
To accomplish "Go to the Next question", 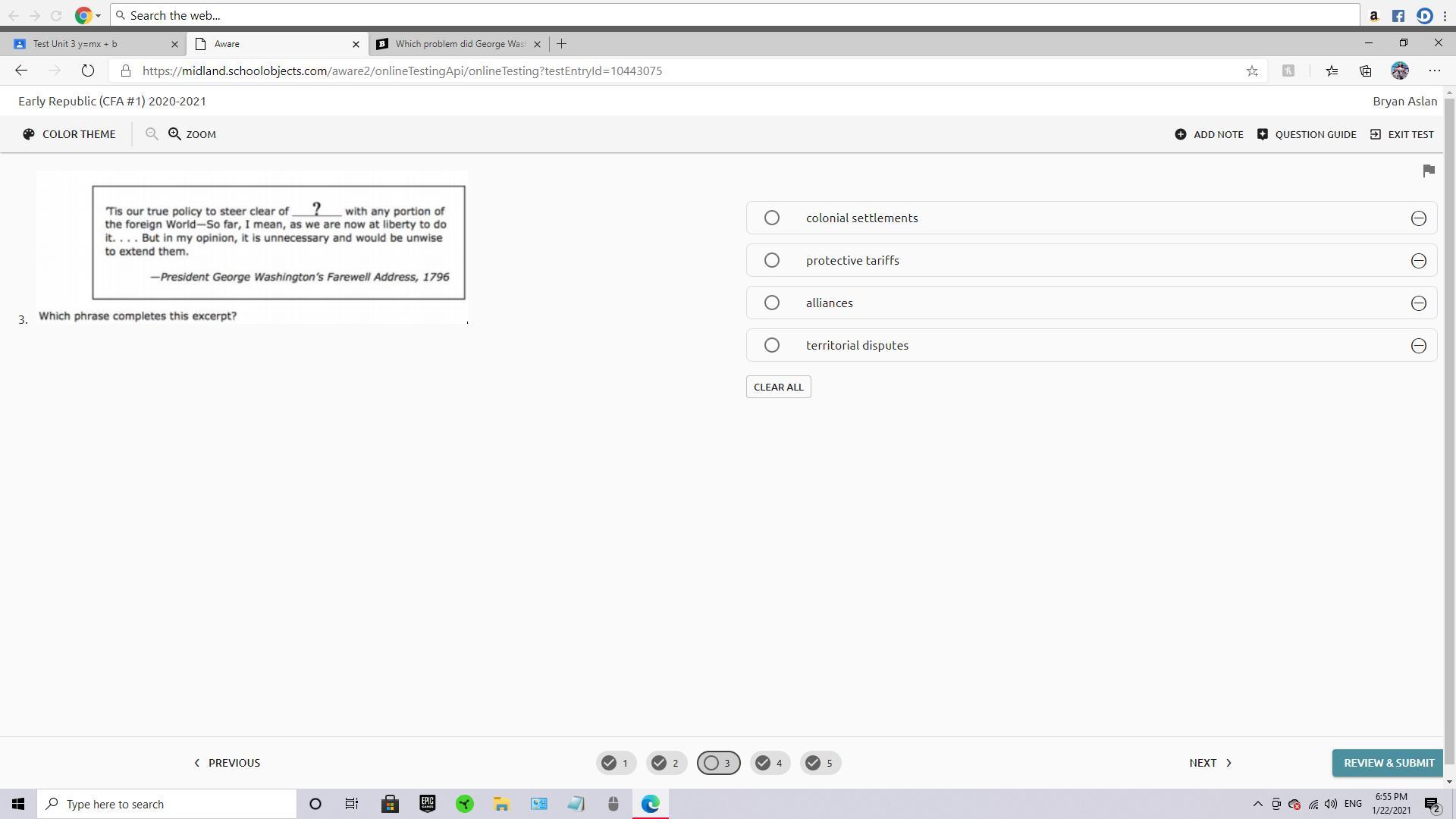I will [1210, 763].
